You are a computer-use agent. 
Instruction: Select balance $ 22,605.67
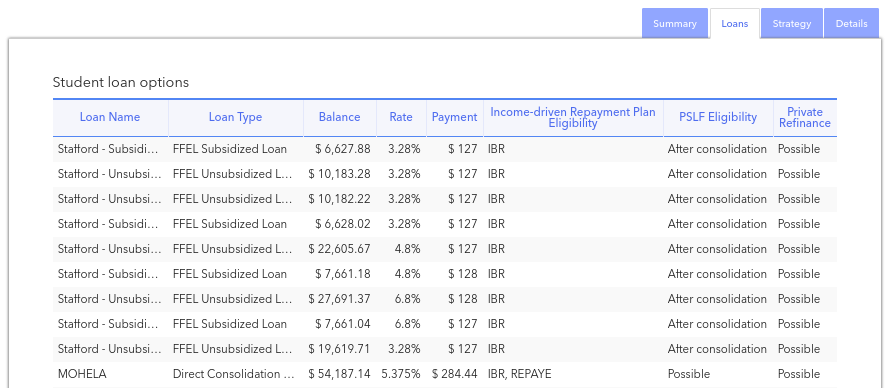point(339,249)
